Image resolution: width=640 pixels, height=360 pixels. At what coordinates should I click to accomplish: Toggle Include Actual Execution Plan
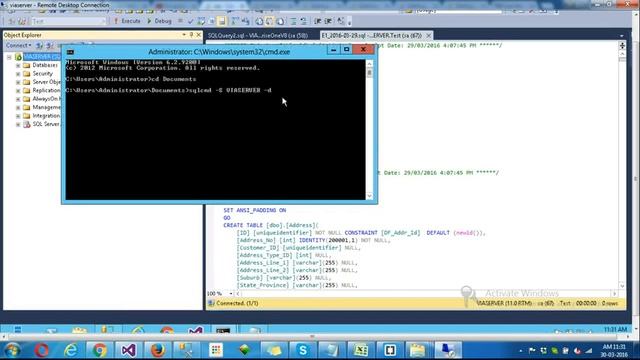pos(235,21)
